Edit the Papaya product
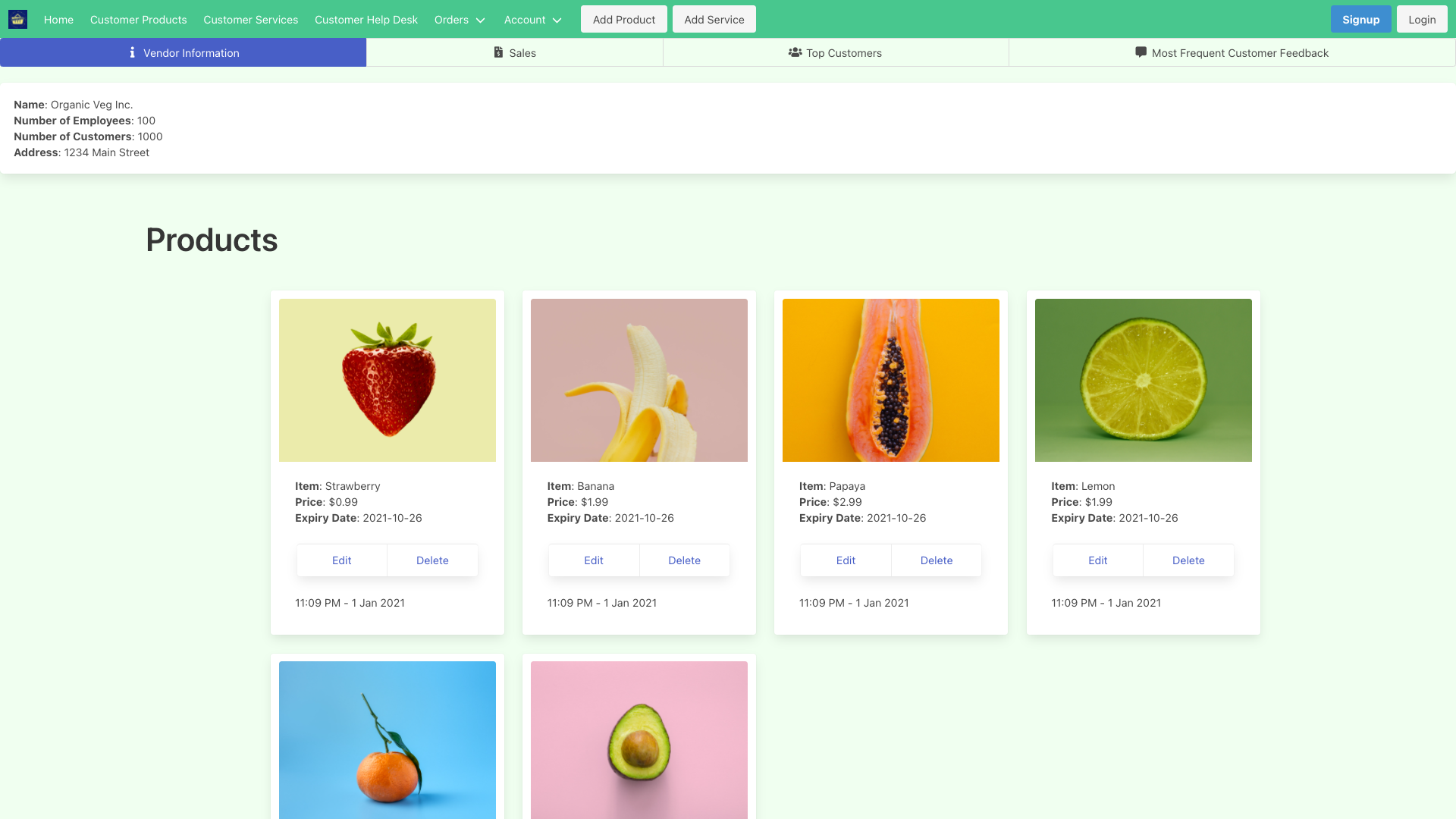Viewport: 1456px width, 819px height. click(x=846, y=560)
